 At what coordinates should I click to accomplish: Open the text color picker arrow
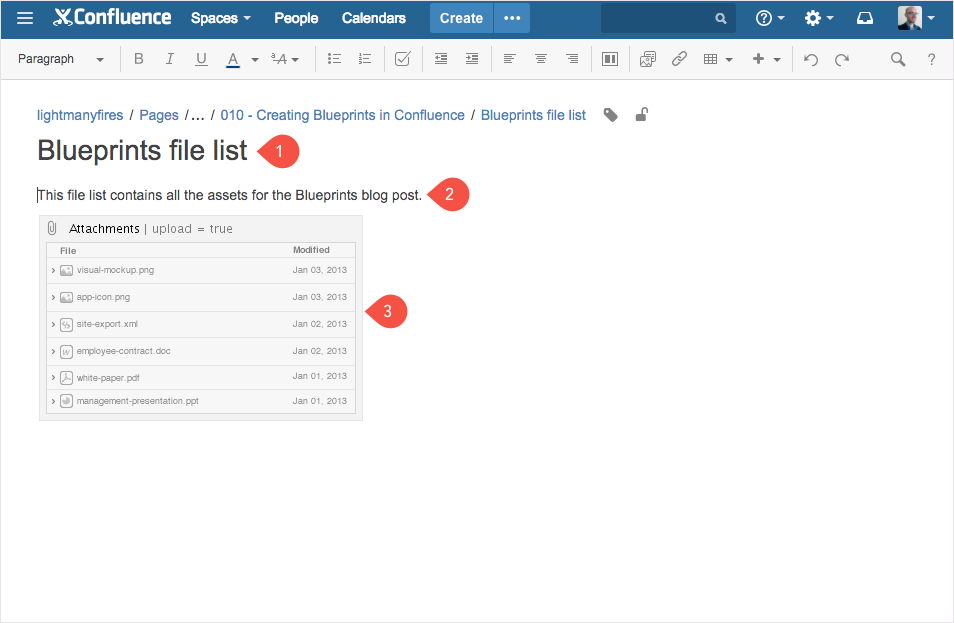(x=255, y=60)
